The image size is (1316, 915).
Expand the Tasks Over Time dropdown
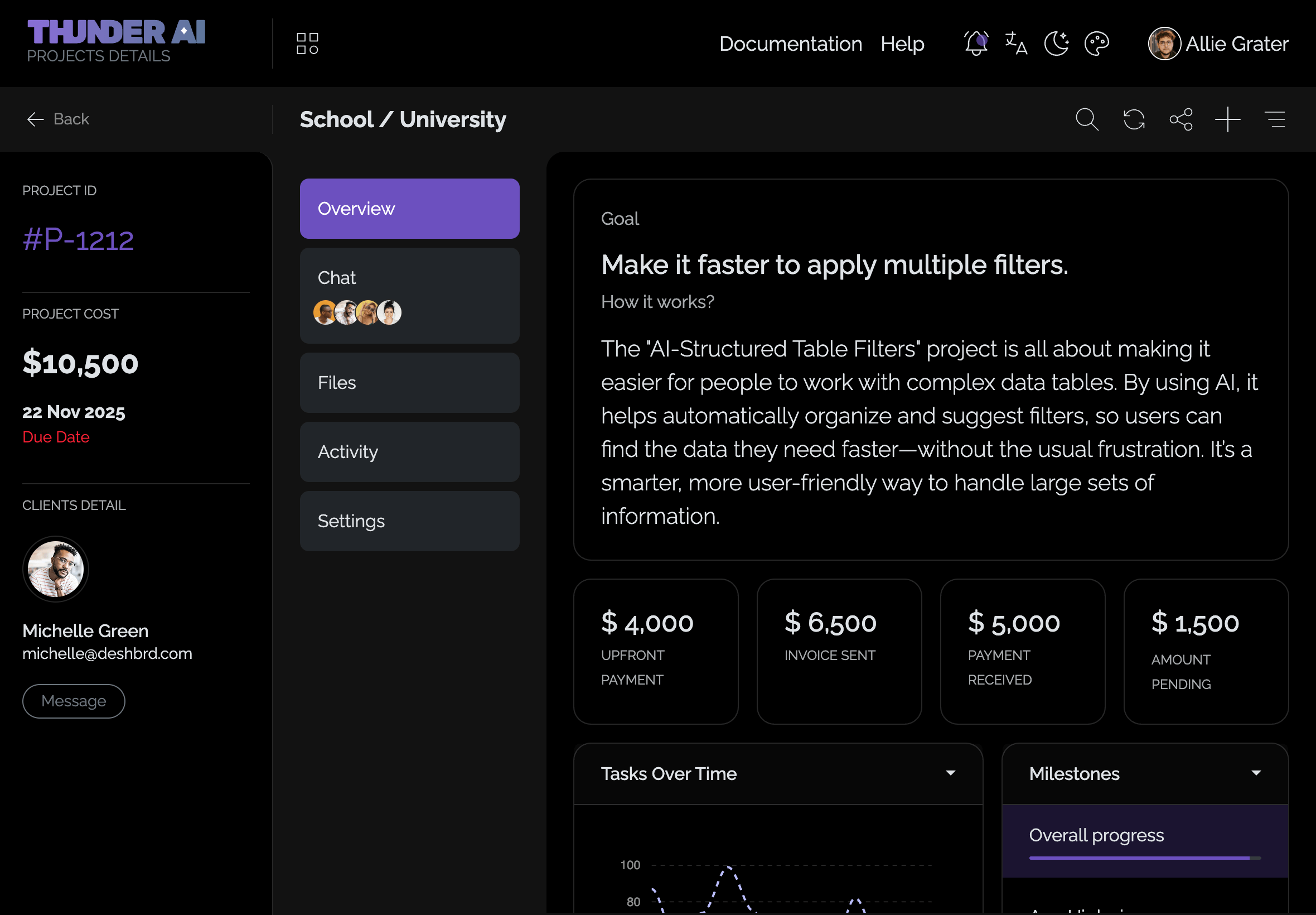[x=951, y=773]
